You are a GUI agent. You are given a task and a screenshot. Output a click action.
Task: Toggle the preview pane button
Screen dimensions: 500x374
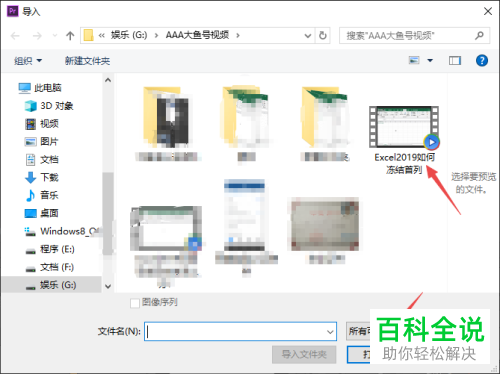tap(455, 60)
